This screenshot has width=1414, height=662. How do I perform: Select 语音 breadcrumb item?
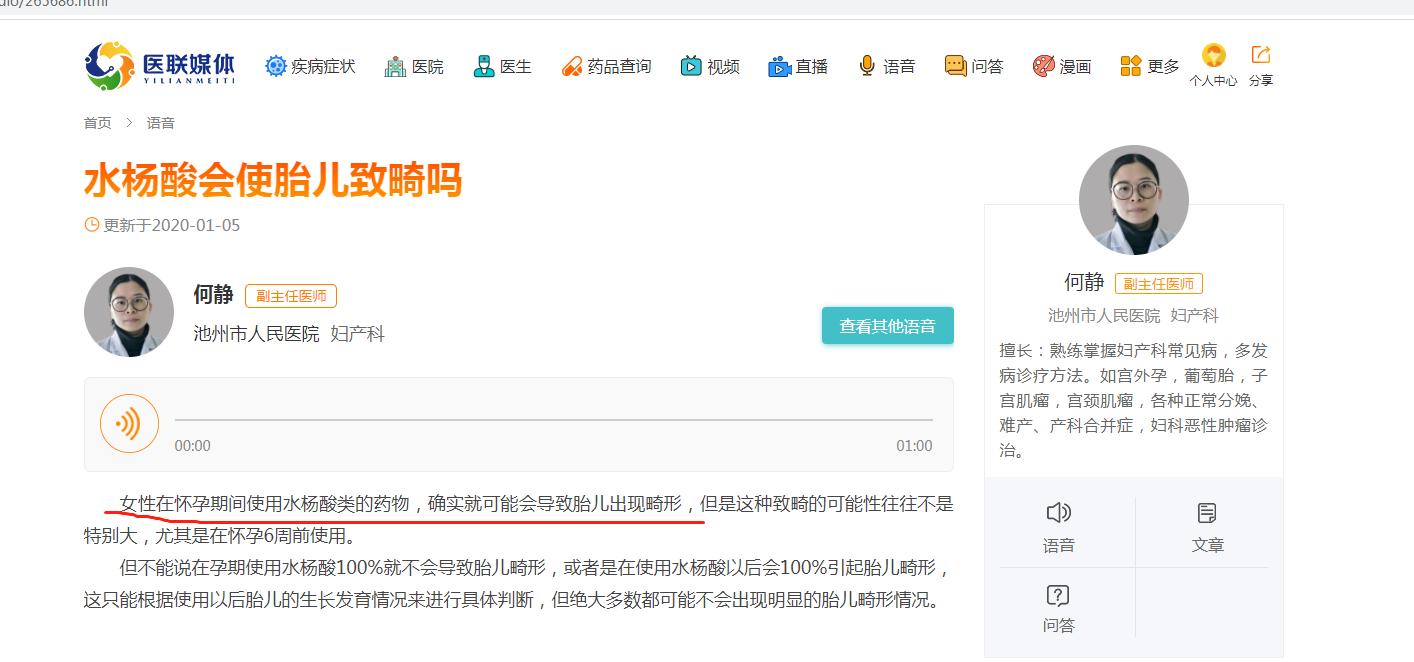coord(162,122)
